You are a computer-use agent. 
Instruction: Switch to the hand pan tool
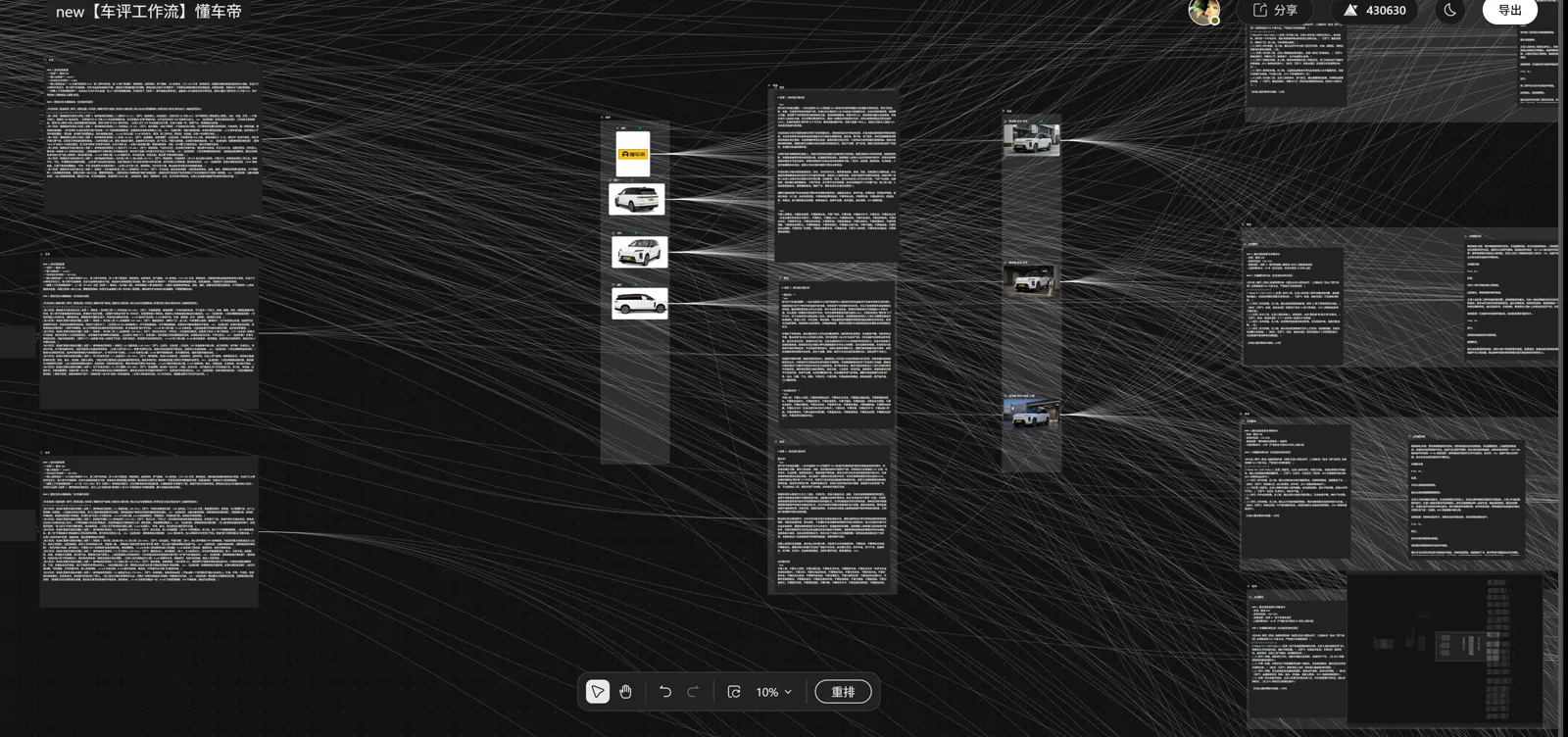(x=625, y=692)
